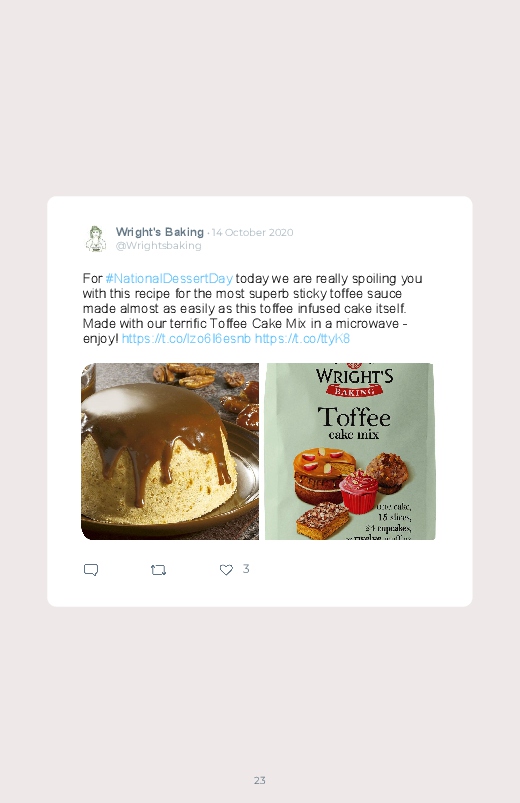Click the "Toffee" title on the package
The width and height of the screenshot is (520, 803).
coord(354,417)
